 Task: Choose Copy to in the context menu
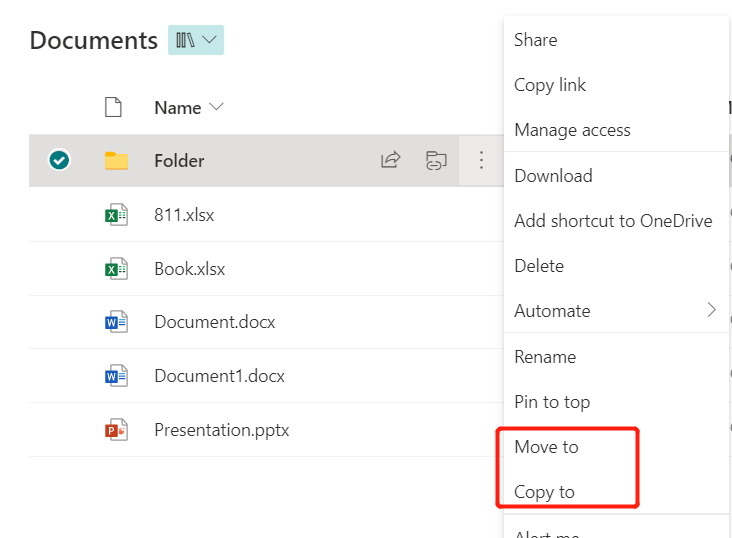544,492
